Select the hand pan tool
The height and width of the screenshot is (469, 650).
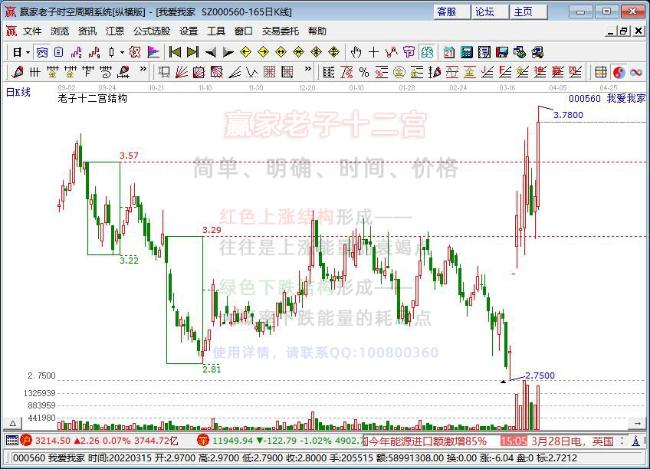click(356, 52)
